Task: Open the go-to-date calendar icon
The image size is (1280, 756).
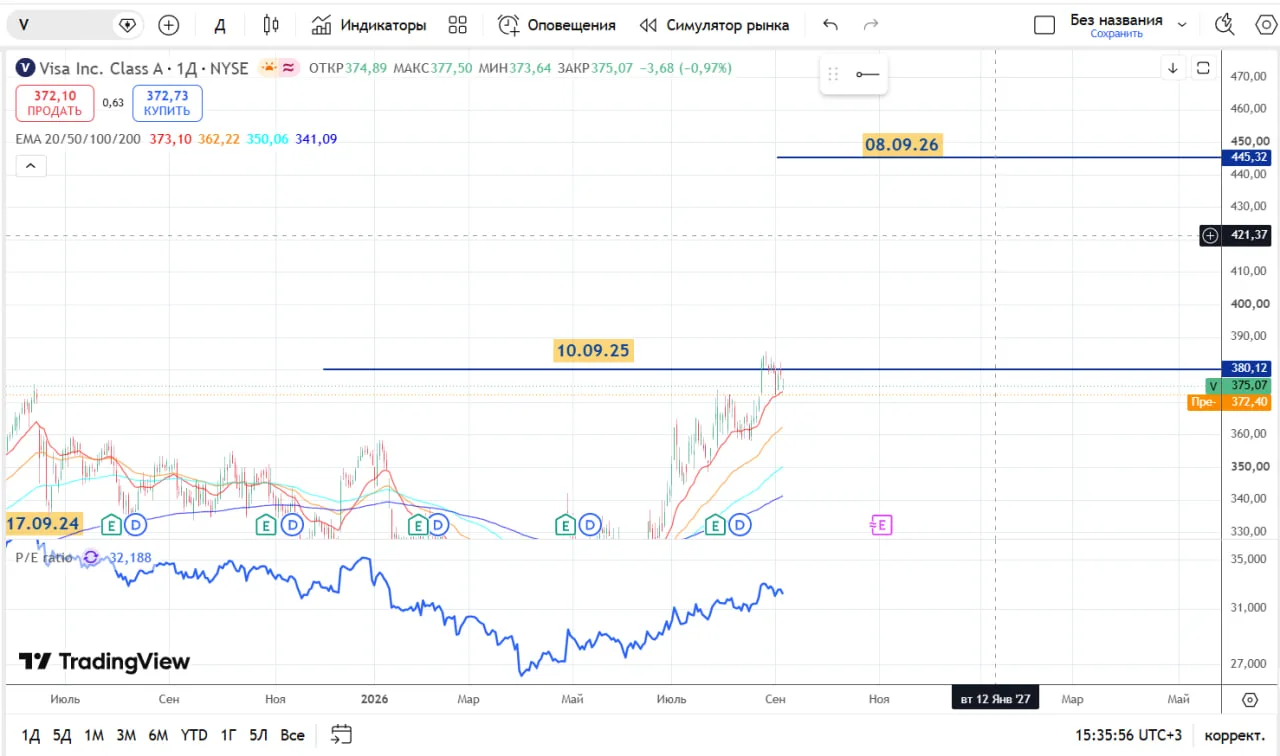Action: 341,735
